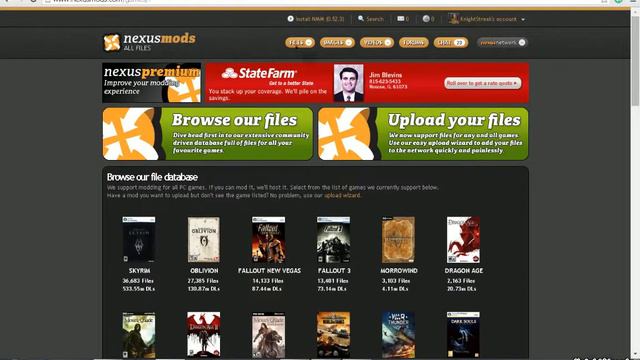Expand the Videos menu arrow
The image size is (640, 360).
coord(388,42)
